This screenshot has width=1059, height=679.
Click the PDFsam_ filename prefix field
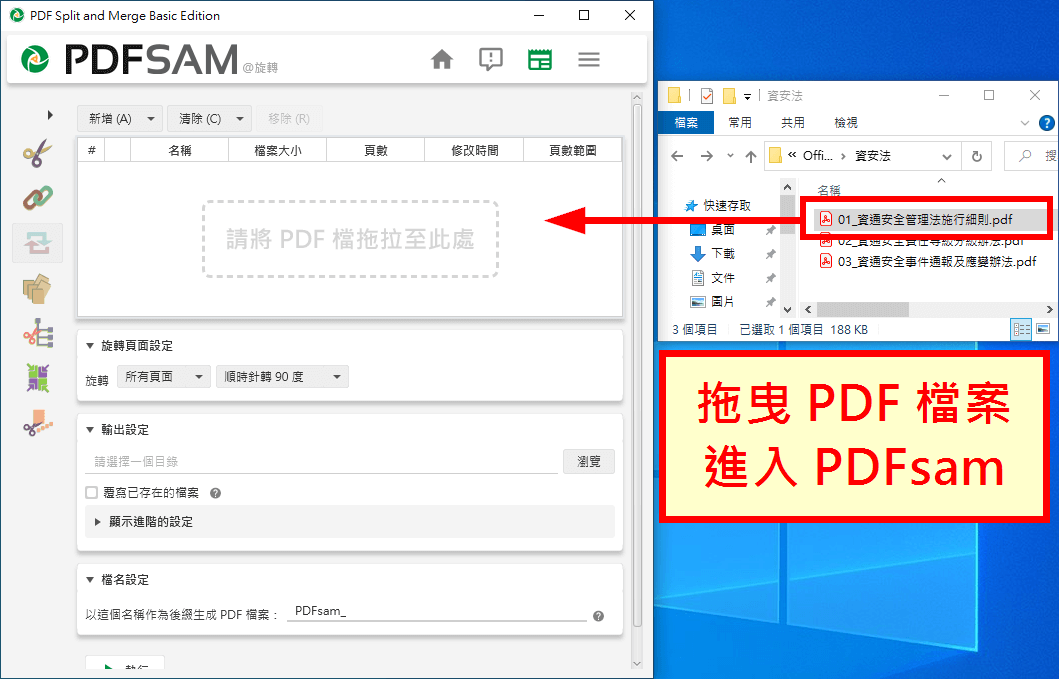click(437, 611)
